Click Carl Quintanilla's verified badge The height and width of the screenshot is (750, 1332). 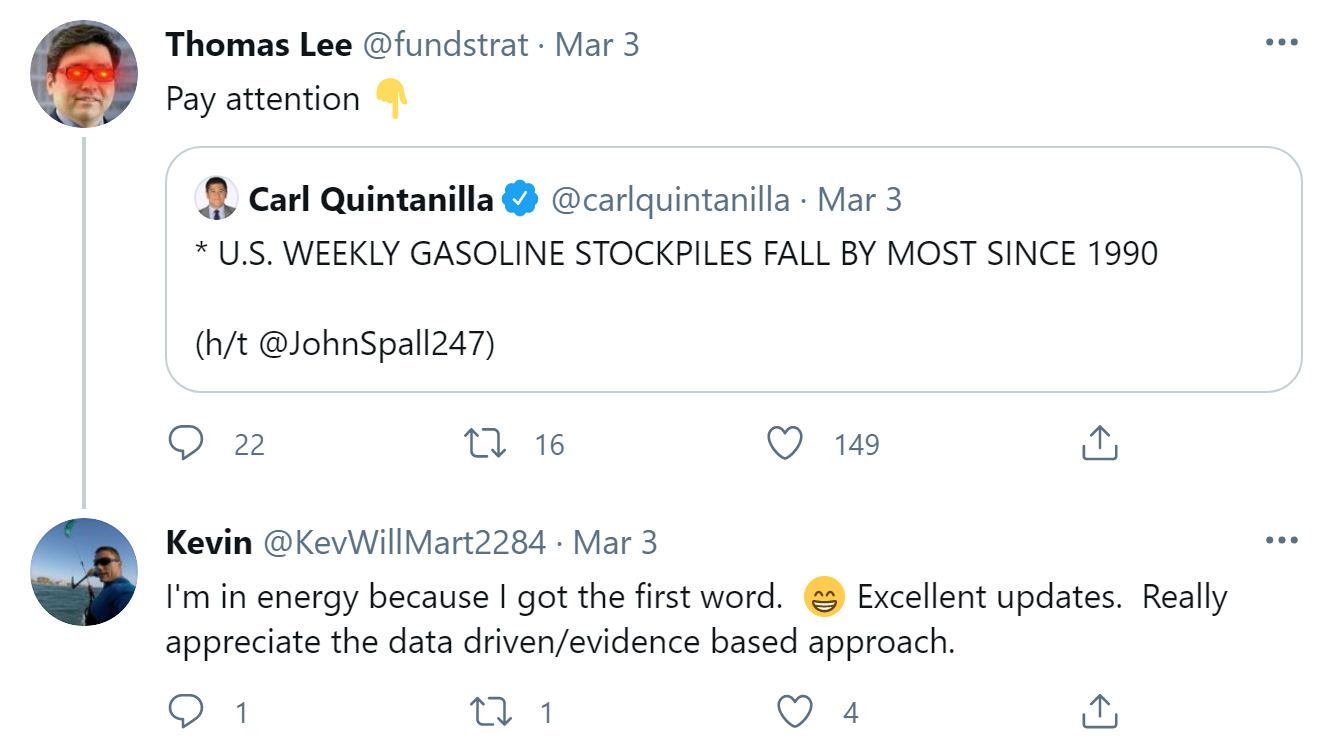(519, 199)
